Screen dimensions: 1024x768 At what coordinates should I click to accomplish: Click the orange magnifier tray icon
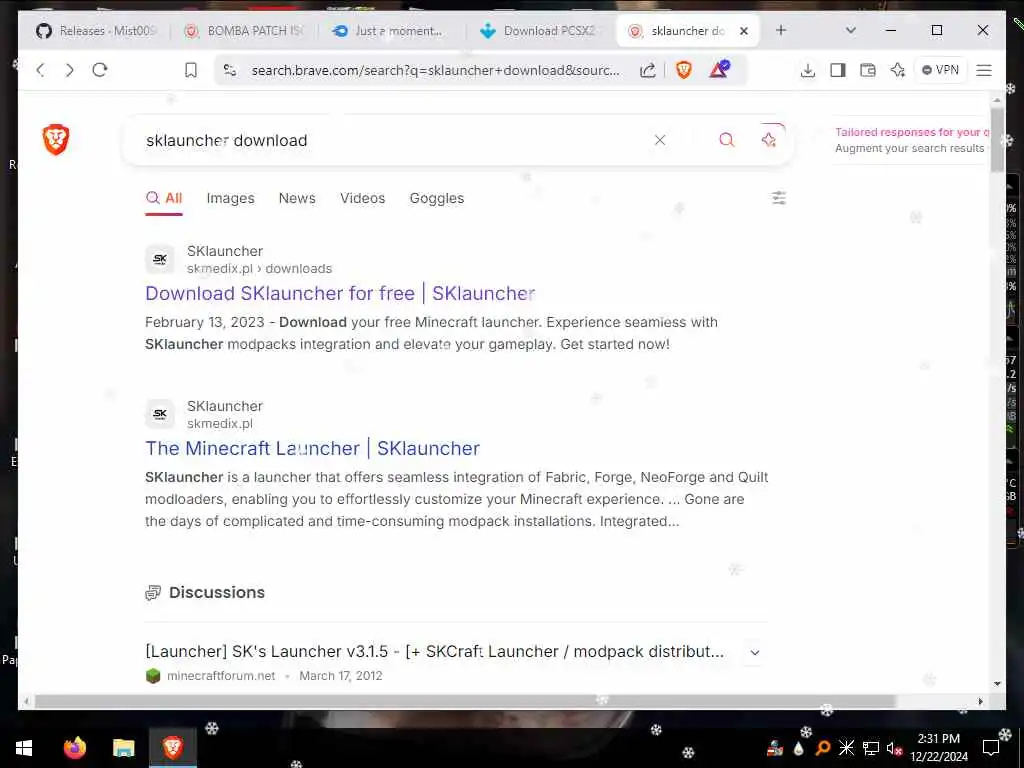pos(823,748)
